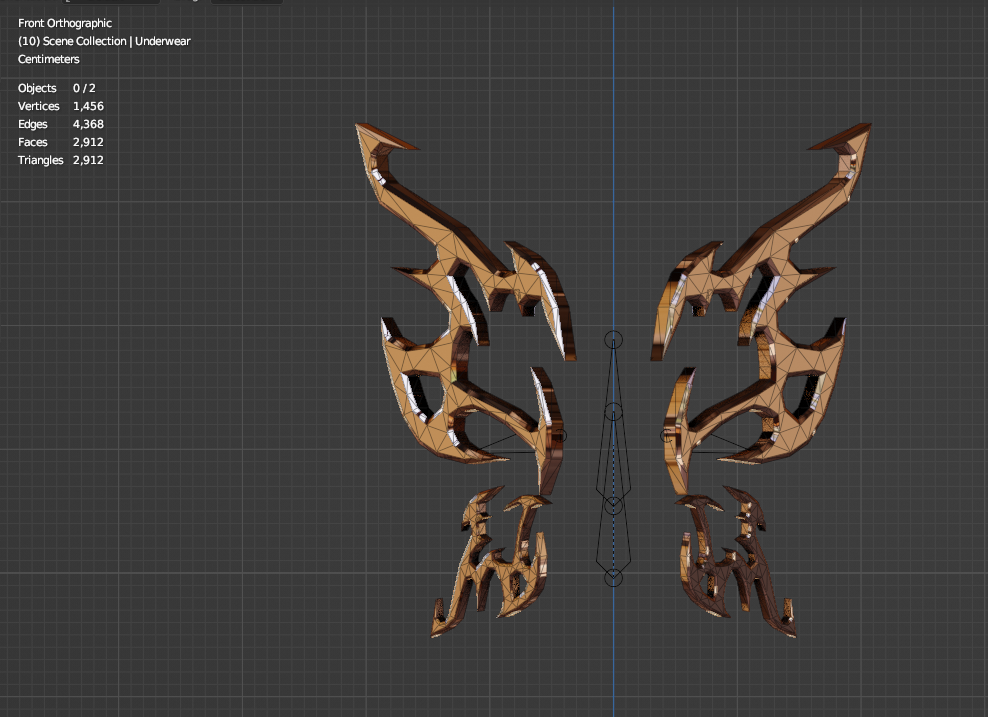This screenshot has width=988, height=717.
Task: Click the "Edges" statistics label
Action: 33,124
